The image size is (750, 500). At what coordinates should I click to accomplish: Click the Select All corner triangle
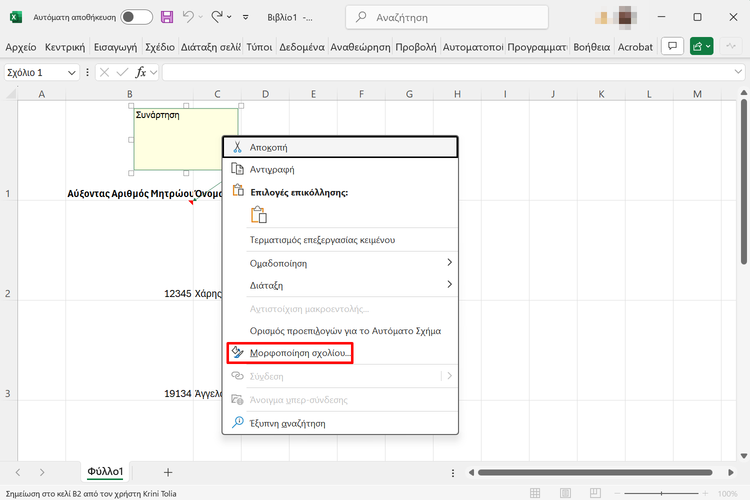[11, 93]
